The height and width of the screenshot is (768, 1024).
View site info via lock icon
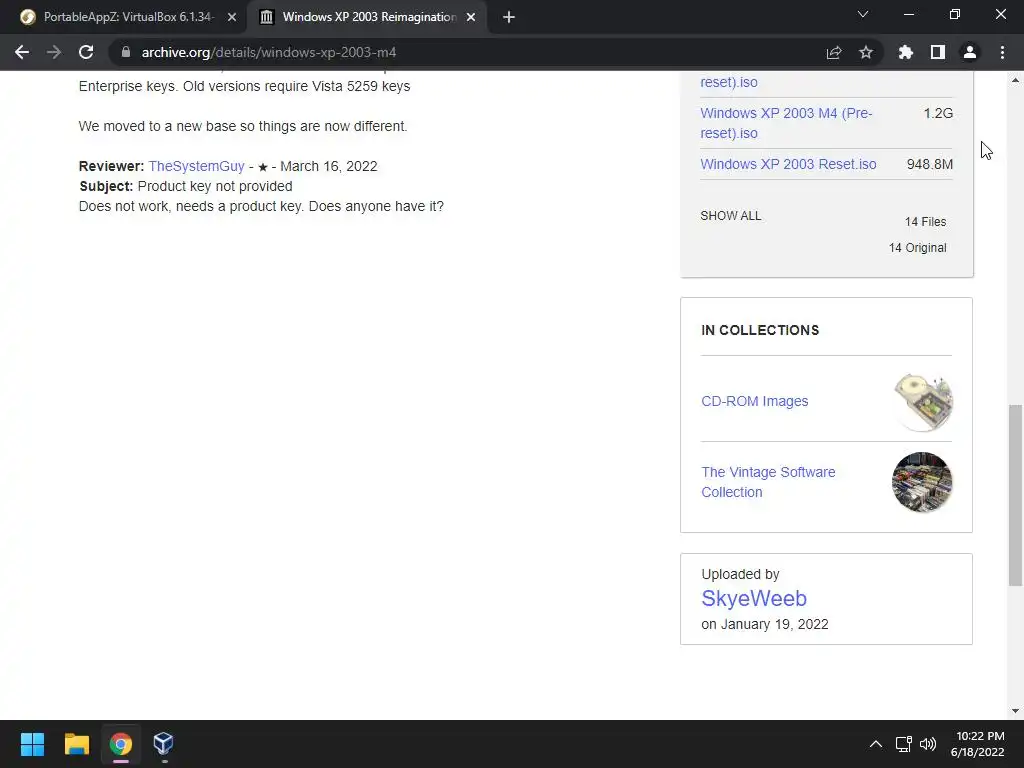[x=126, y=52]
